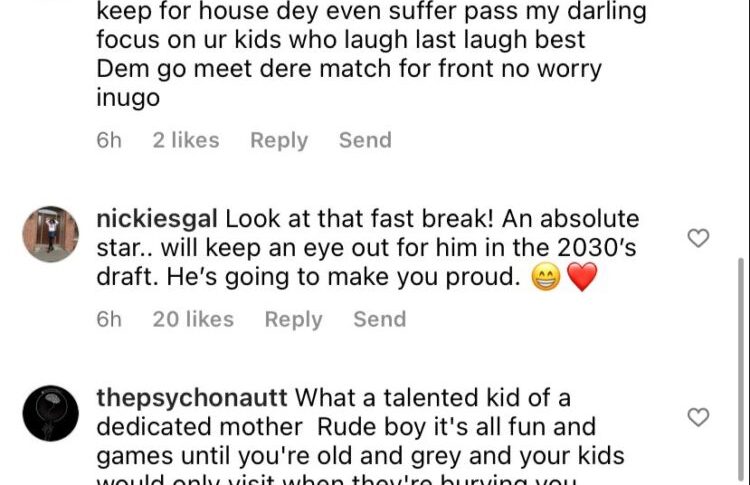Image resolution: width=750 pixels, height=485 pixels.
Task: Show who gave the 2 likes
Action: [x=185, y=140]
